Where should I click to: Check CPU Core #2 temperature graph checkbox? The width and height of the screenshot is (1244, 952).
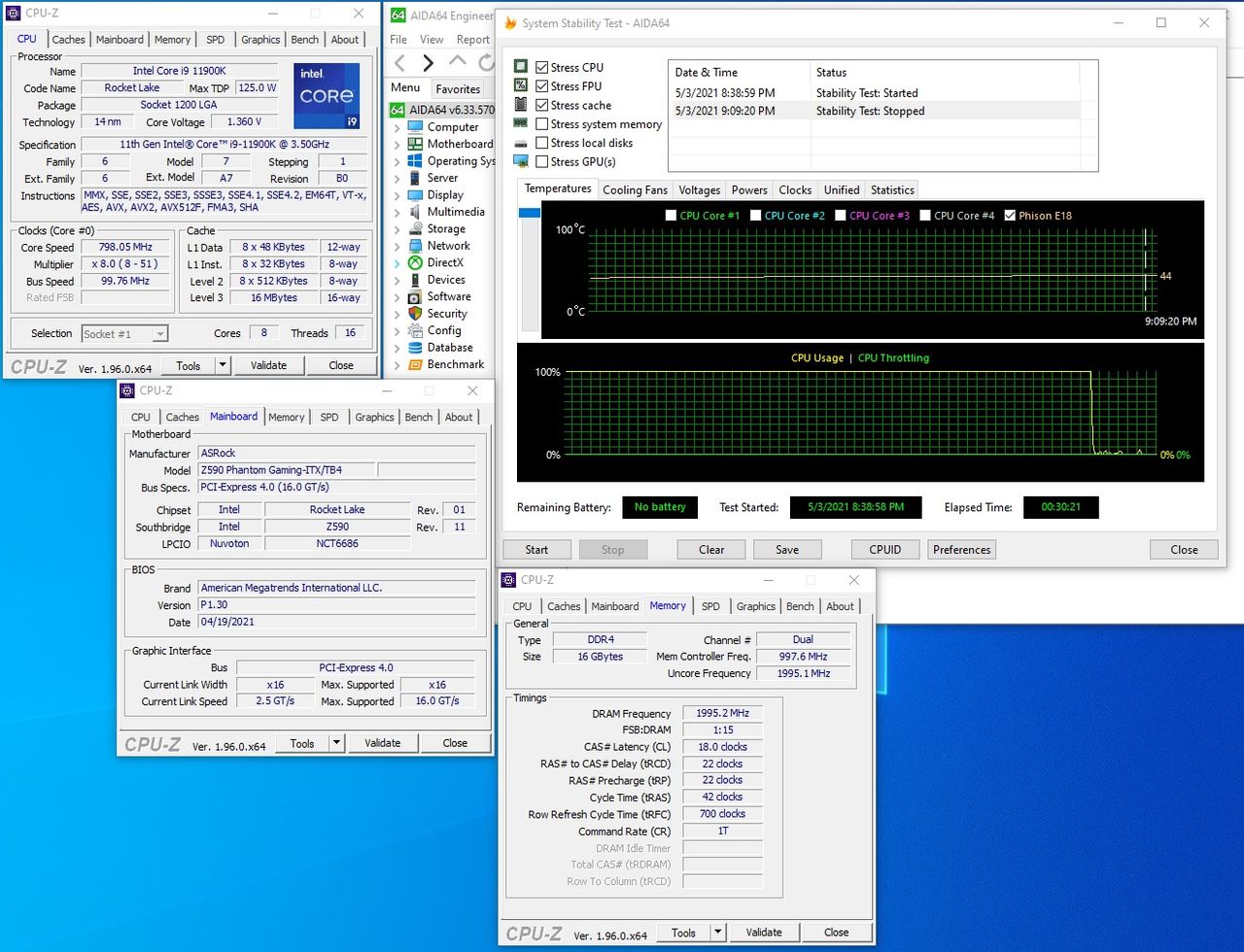(x=755, y=216)
